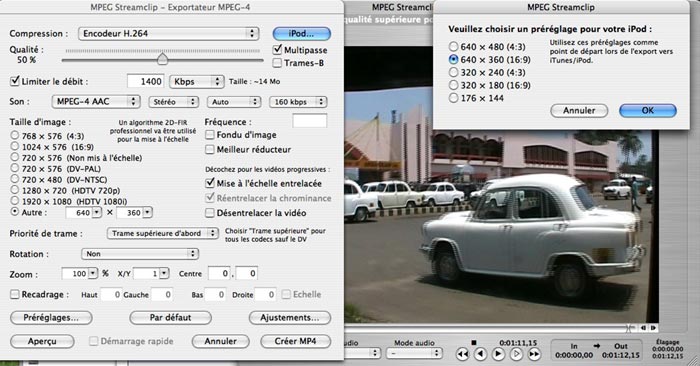
Task: Click the play button in transport controls
Action: click(498, 354)
